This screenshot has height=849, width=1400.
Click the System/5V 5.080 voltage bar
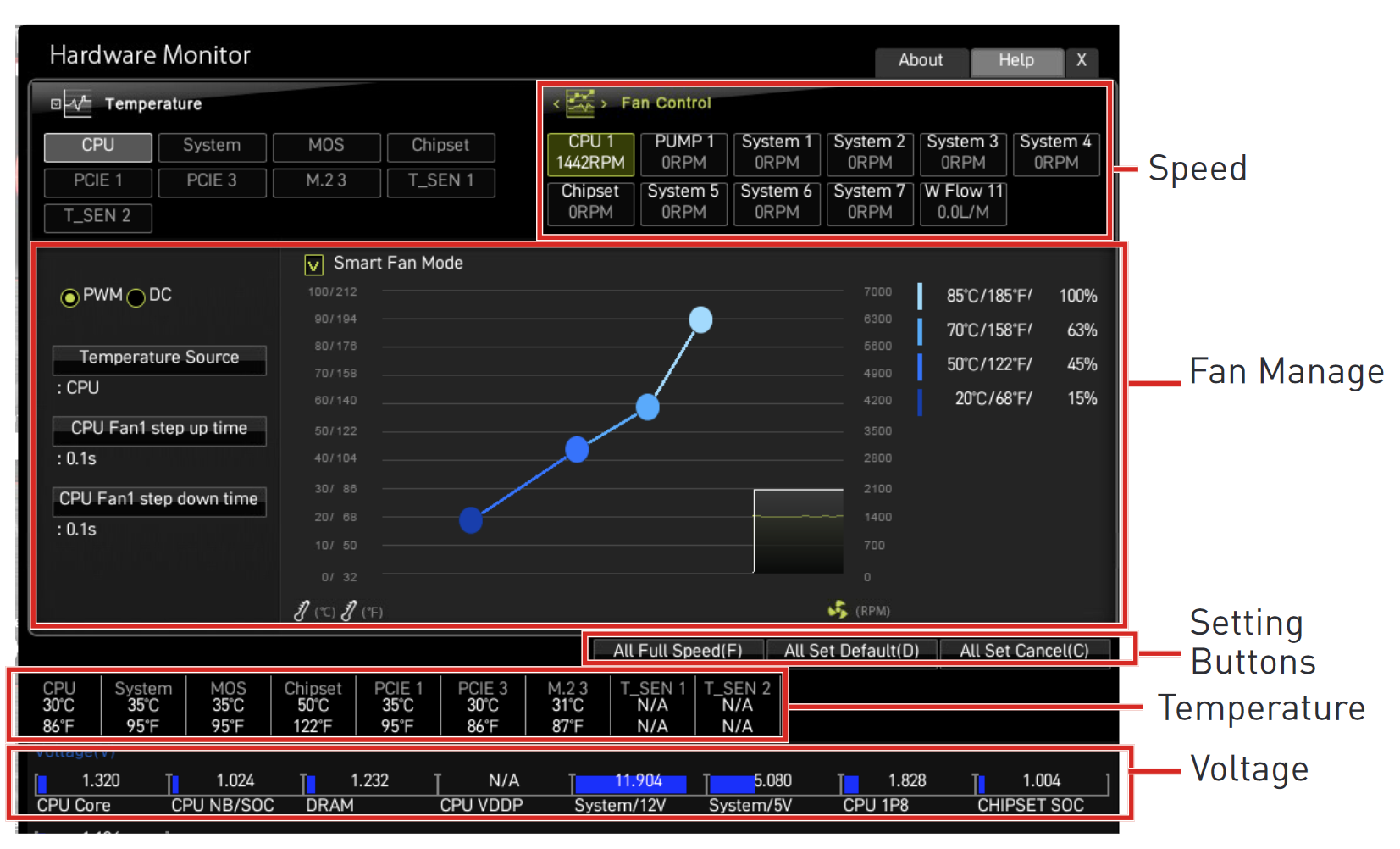pos(772,783)
